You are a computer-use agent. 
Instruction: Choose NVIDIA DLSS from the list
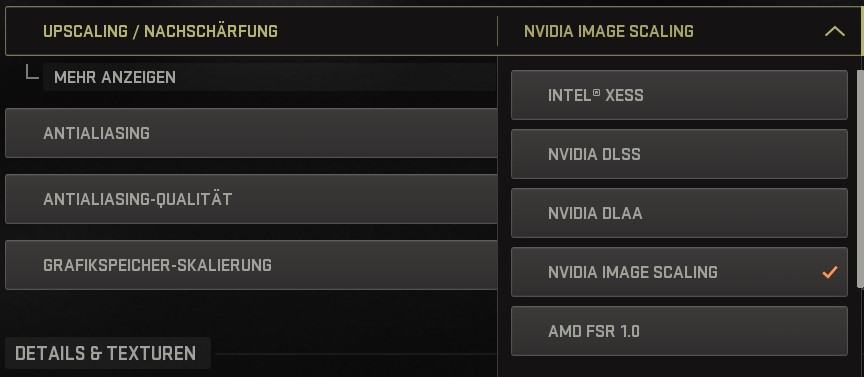(679, 154)
